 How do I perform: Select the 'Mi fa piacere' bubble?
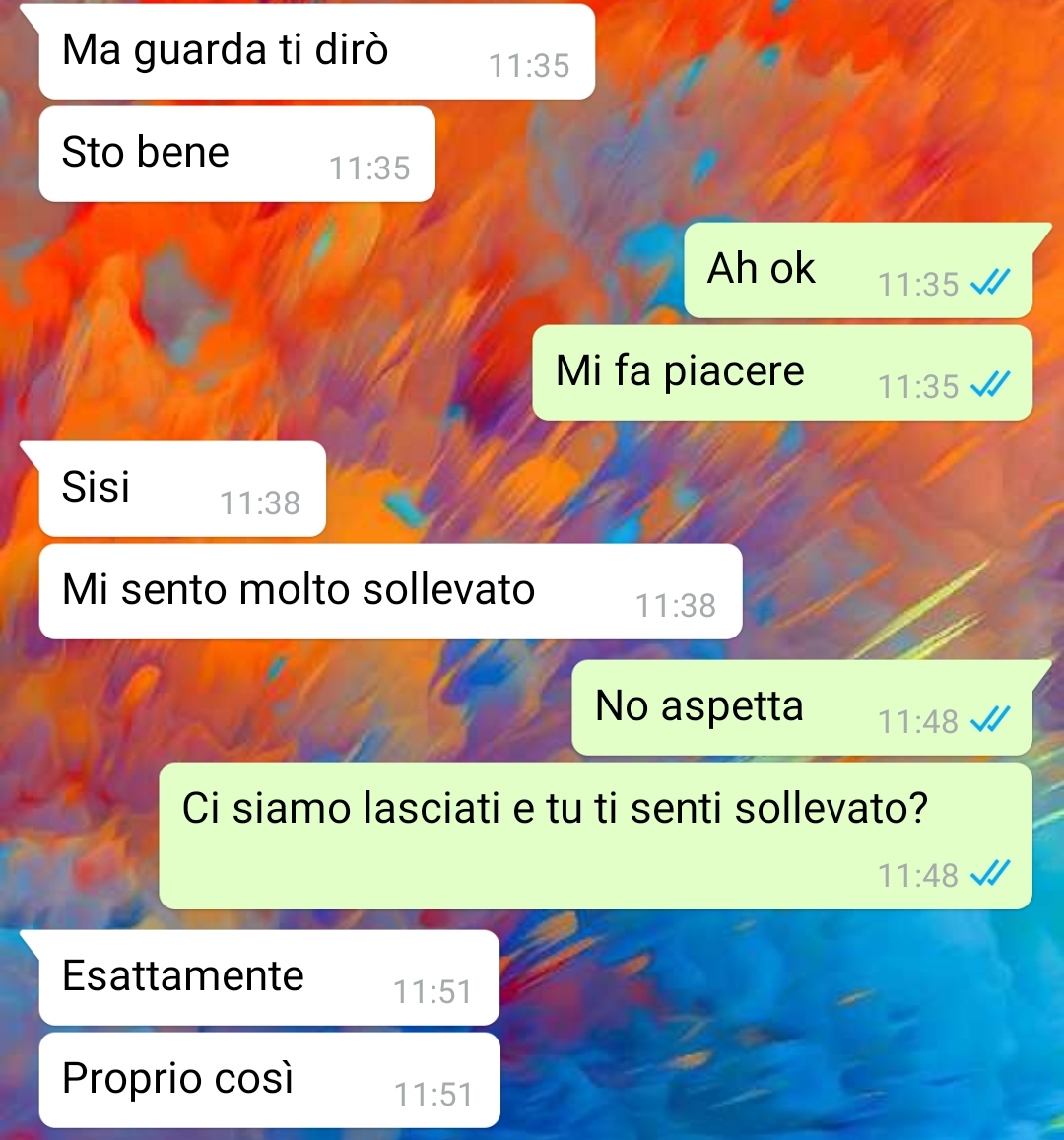(783, 373)
